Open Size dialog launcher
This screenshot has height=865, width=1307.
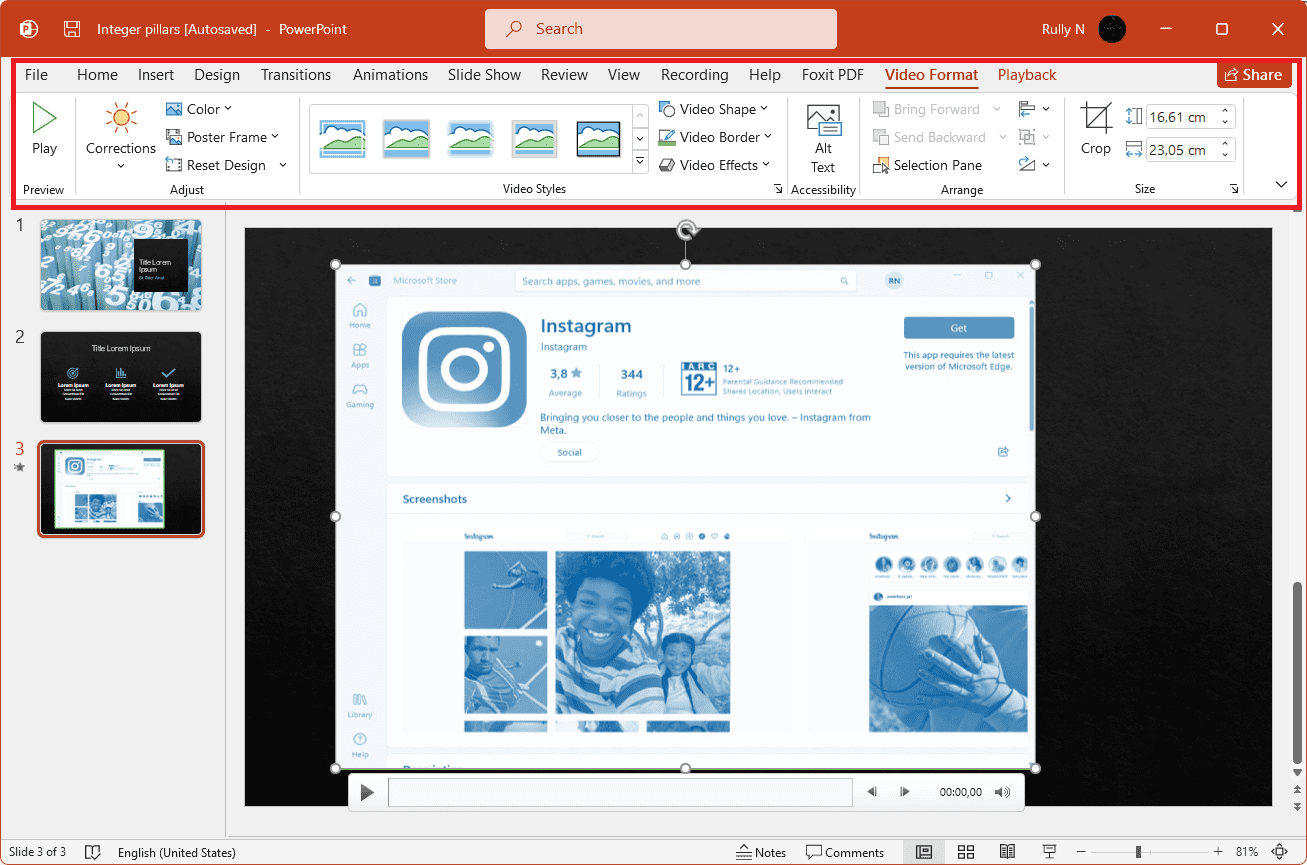[x=1234, y=189]
